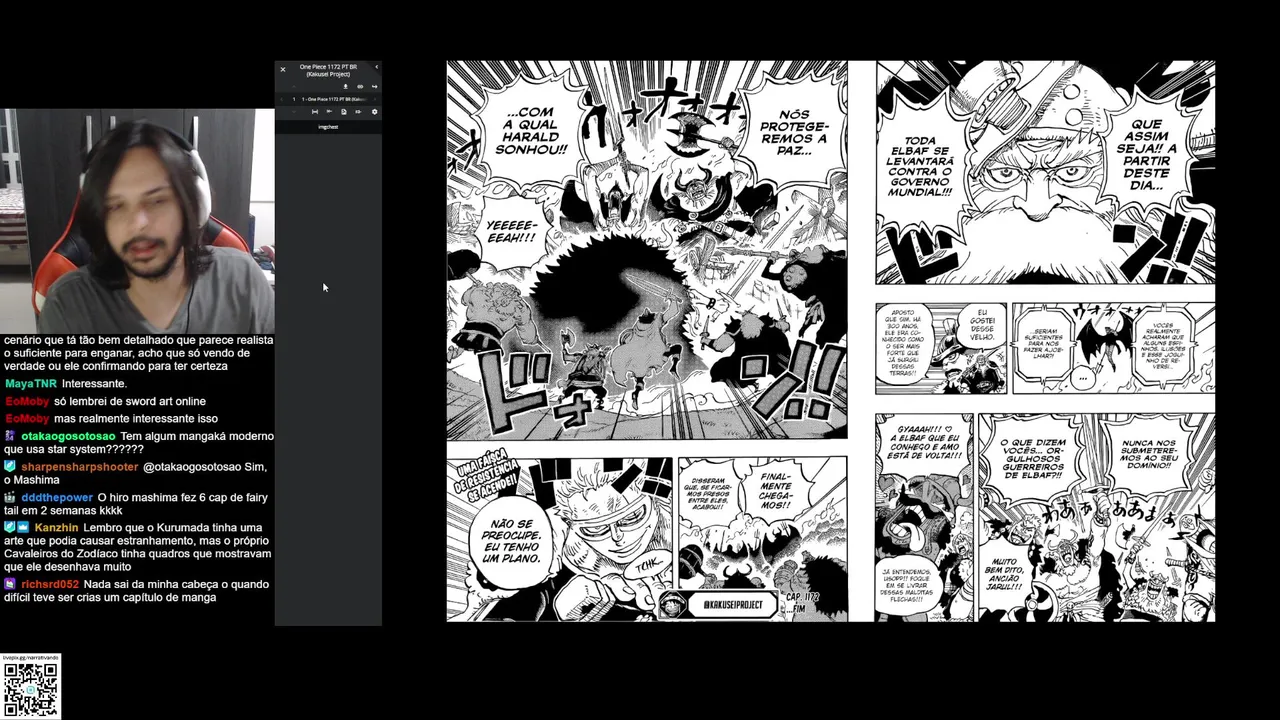This screenshot has width=1280, height=720.
Task: Open the imgchest source link
Action: tap(328, 127)
